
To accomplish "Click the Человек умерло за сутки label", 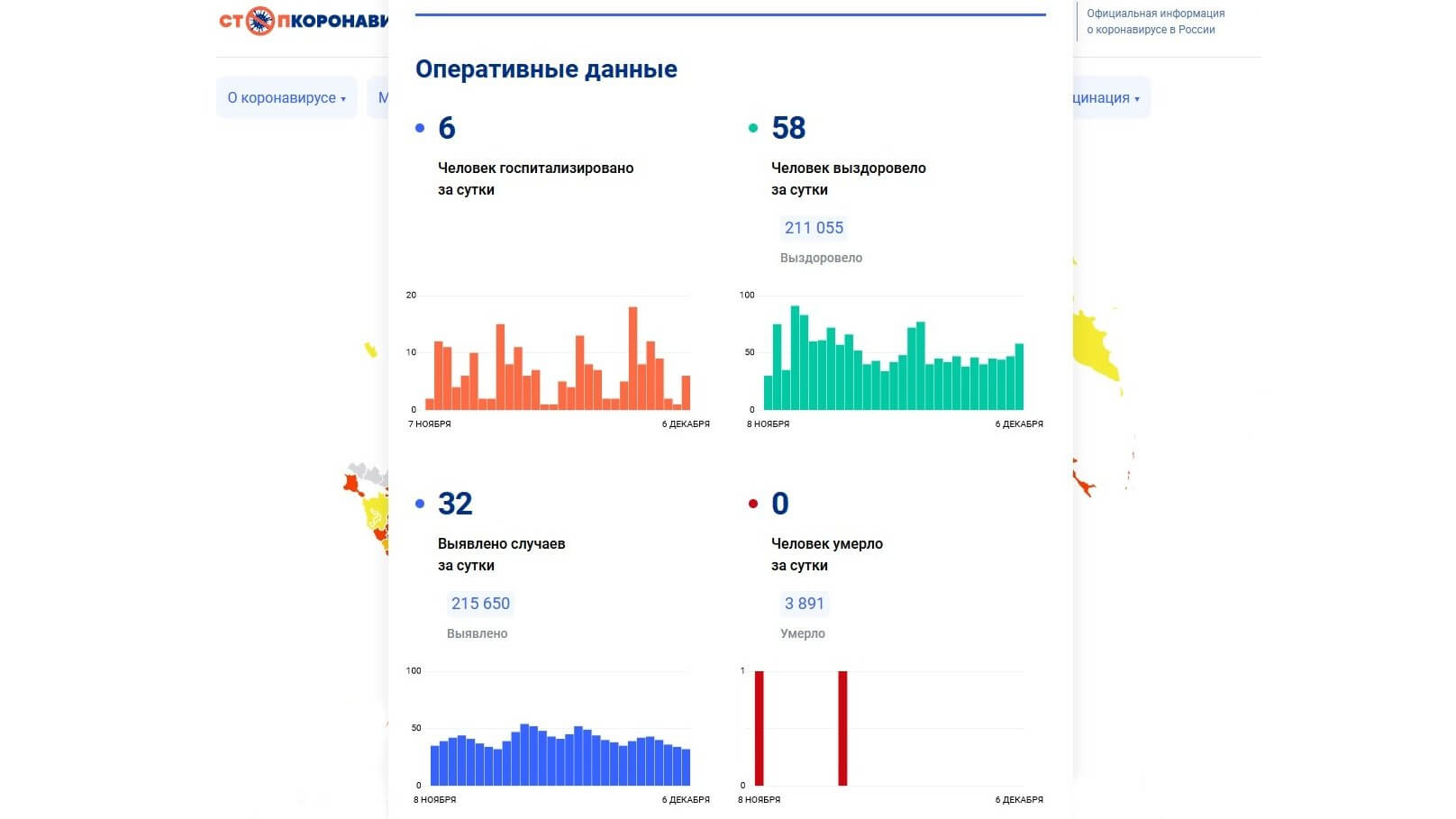I will click(x=826, y=554).
